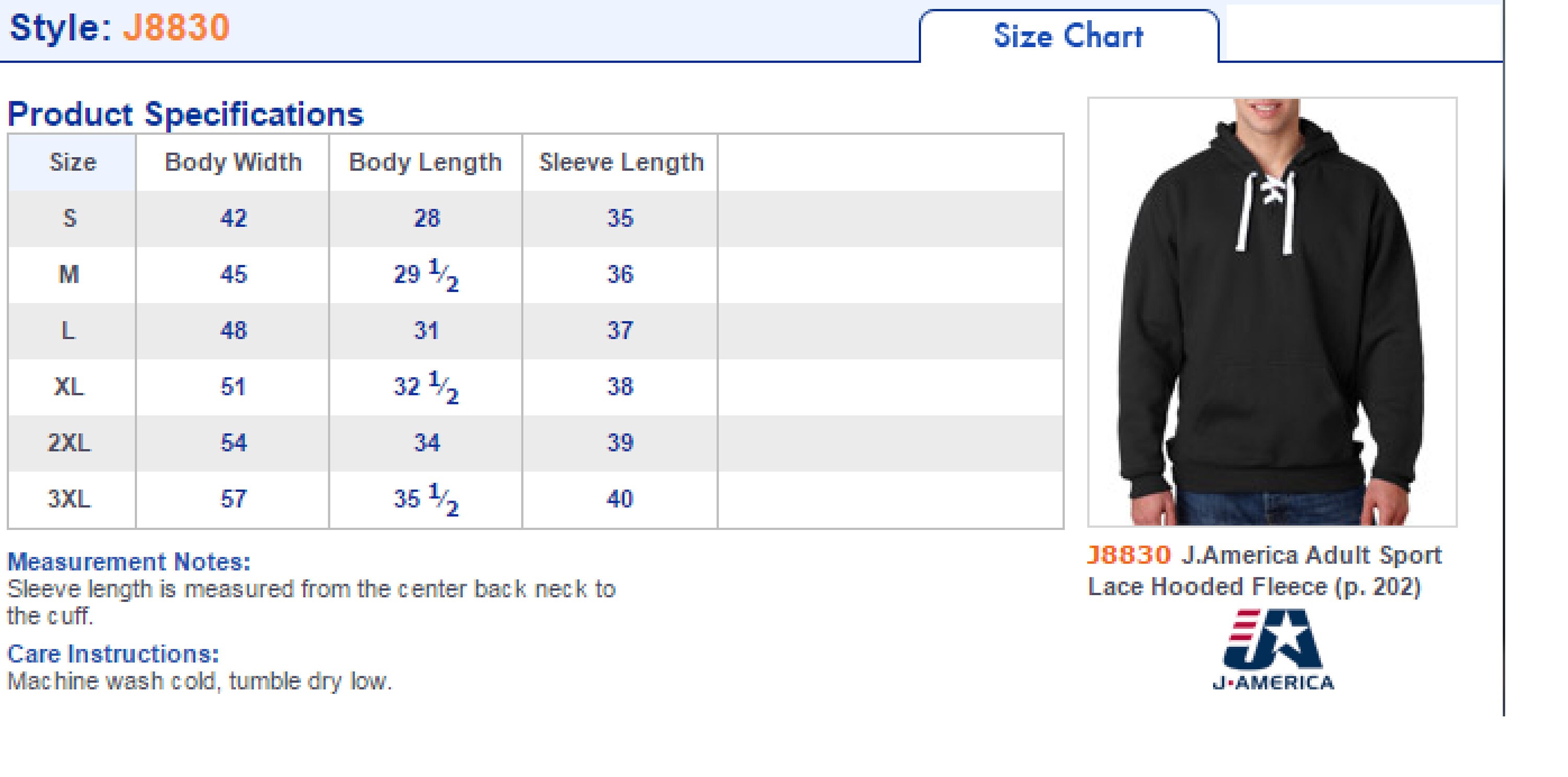
Task: Select the M size row label
Action: coord(69,274)
